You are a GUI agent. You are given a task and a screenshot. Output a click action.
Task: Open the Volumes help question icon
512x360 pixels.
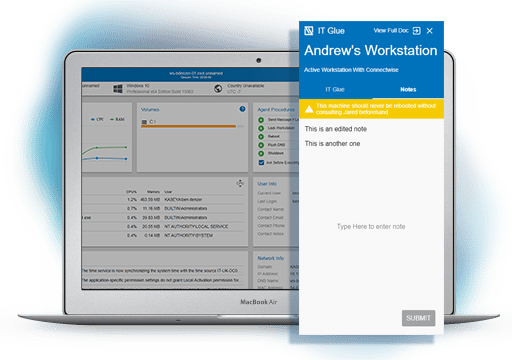pyautogui.click(x=242, y=109)
